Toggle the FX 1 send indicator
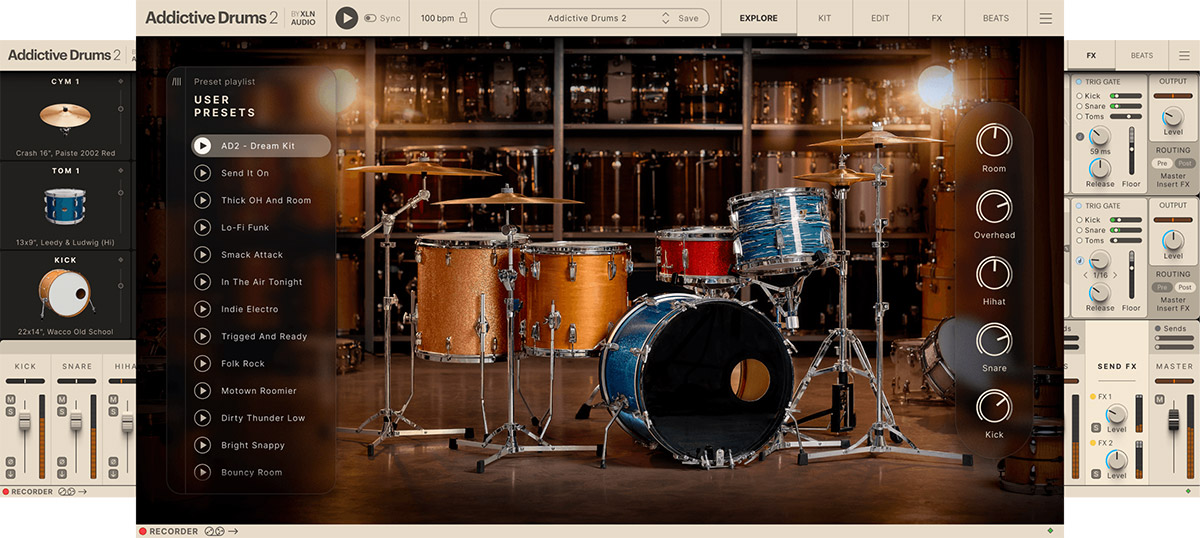 tap(1094, 397)
